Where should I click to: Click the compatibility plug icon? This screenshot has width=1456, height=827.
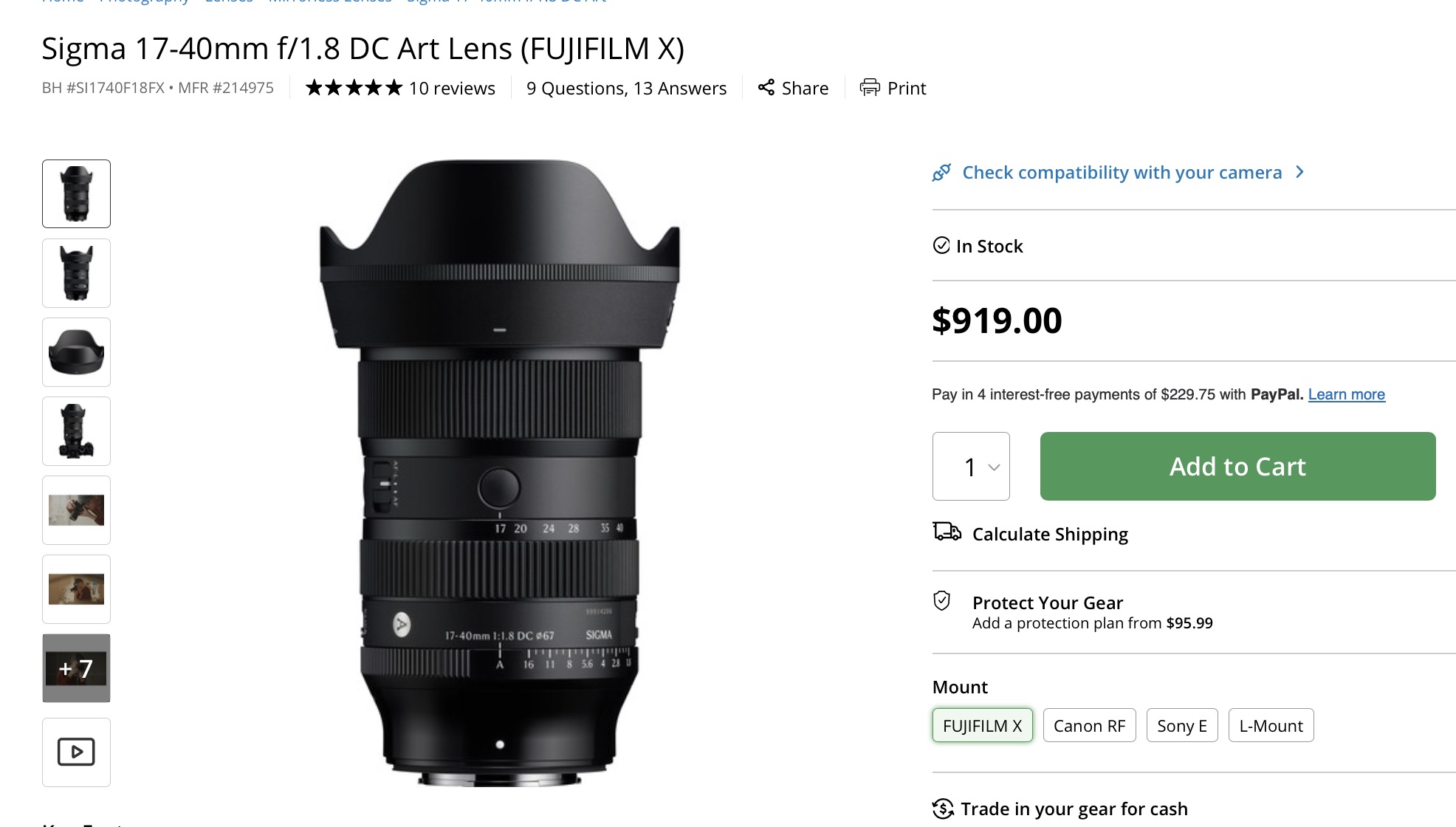pyautogui.click(x=941, y=173)
